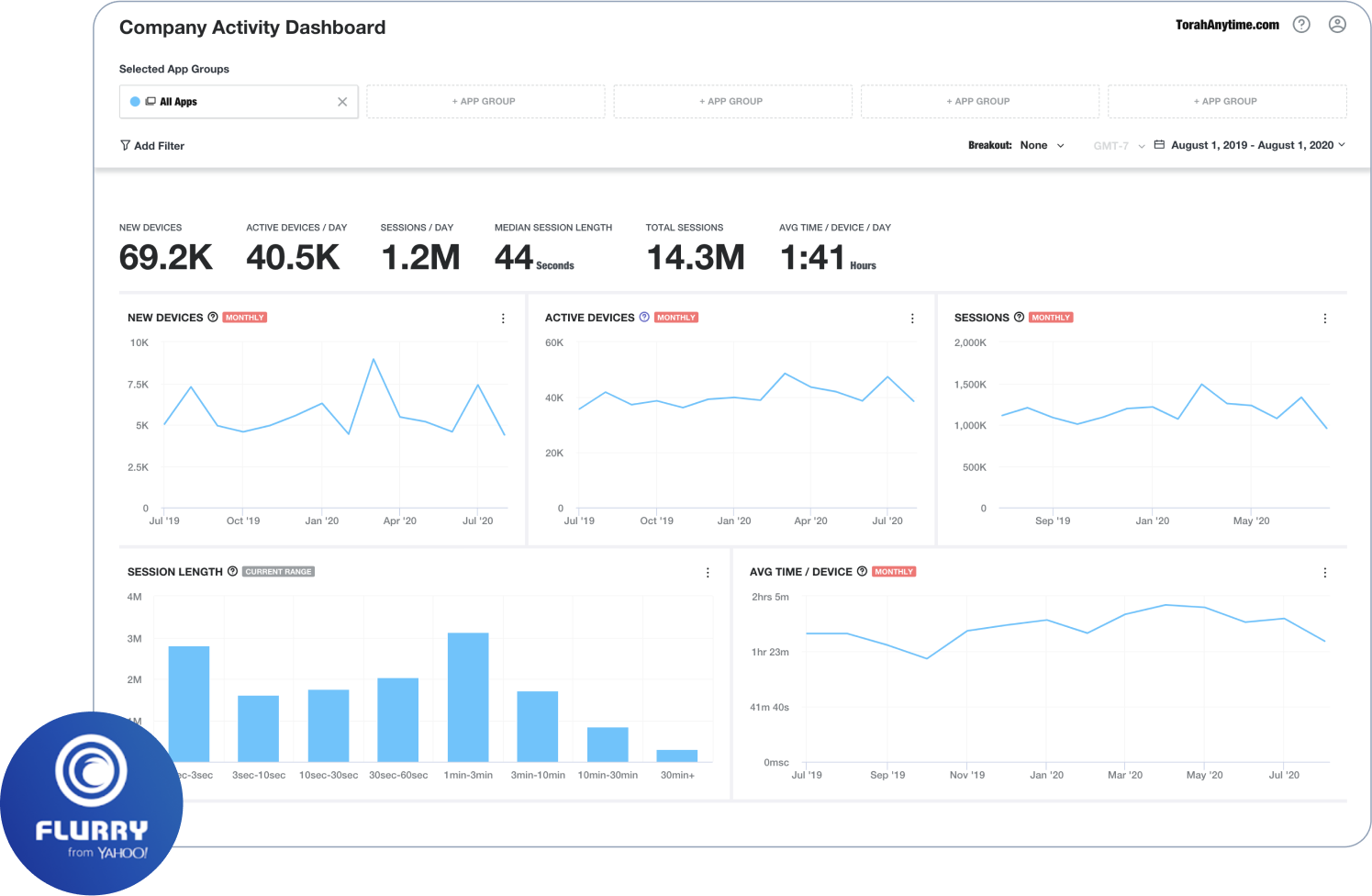Viewport: 1372px width, 896px height.
Task: Click CURRENT RANGE badge on Session Length
Action: coord(278,572)
